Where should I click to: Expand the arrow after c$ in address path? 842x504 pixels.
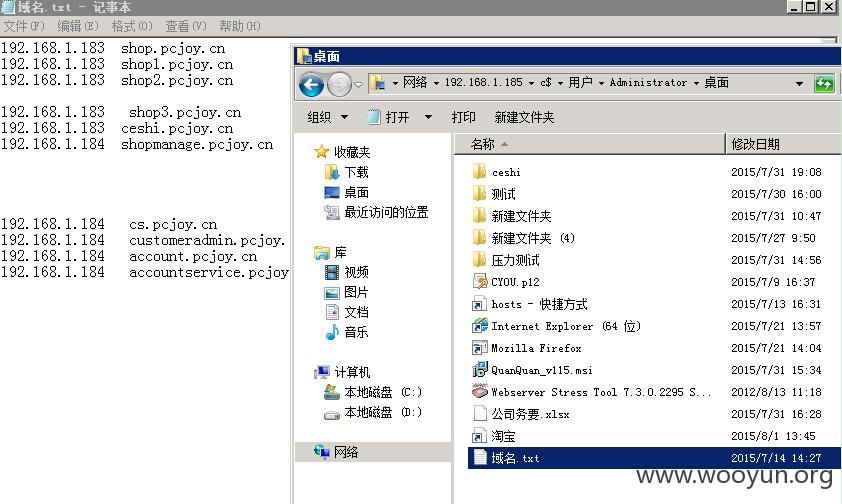pyautogui.click(x=560, y=83)
